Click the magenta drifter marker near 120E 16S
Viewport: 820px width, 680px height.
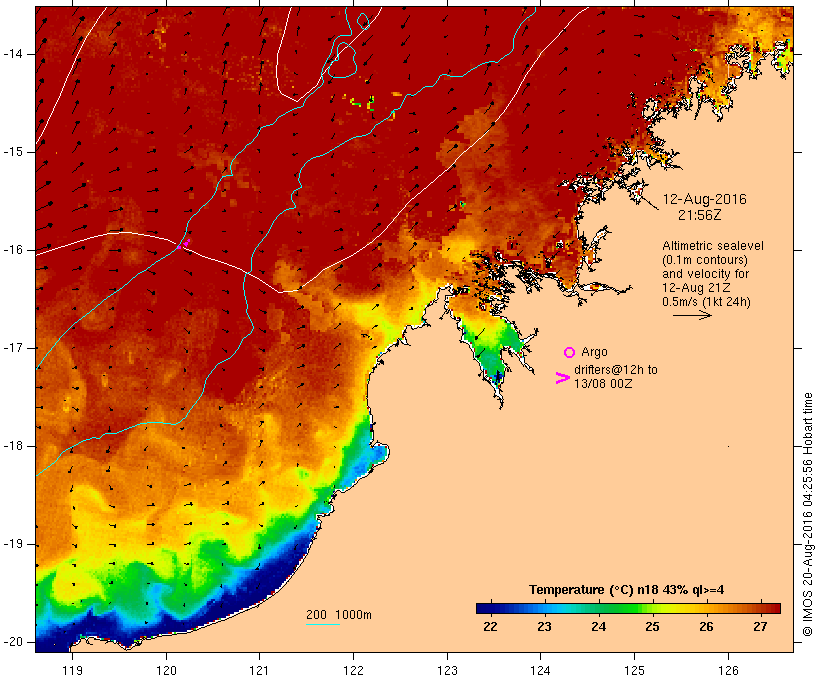click(x=184, y=244)
